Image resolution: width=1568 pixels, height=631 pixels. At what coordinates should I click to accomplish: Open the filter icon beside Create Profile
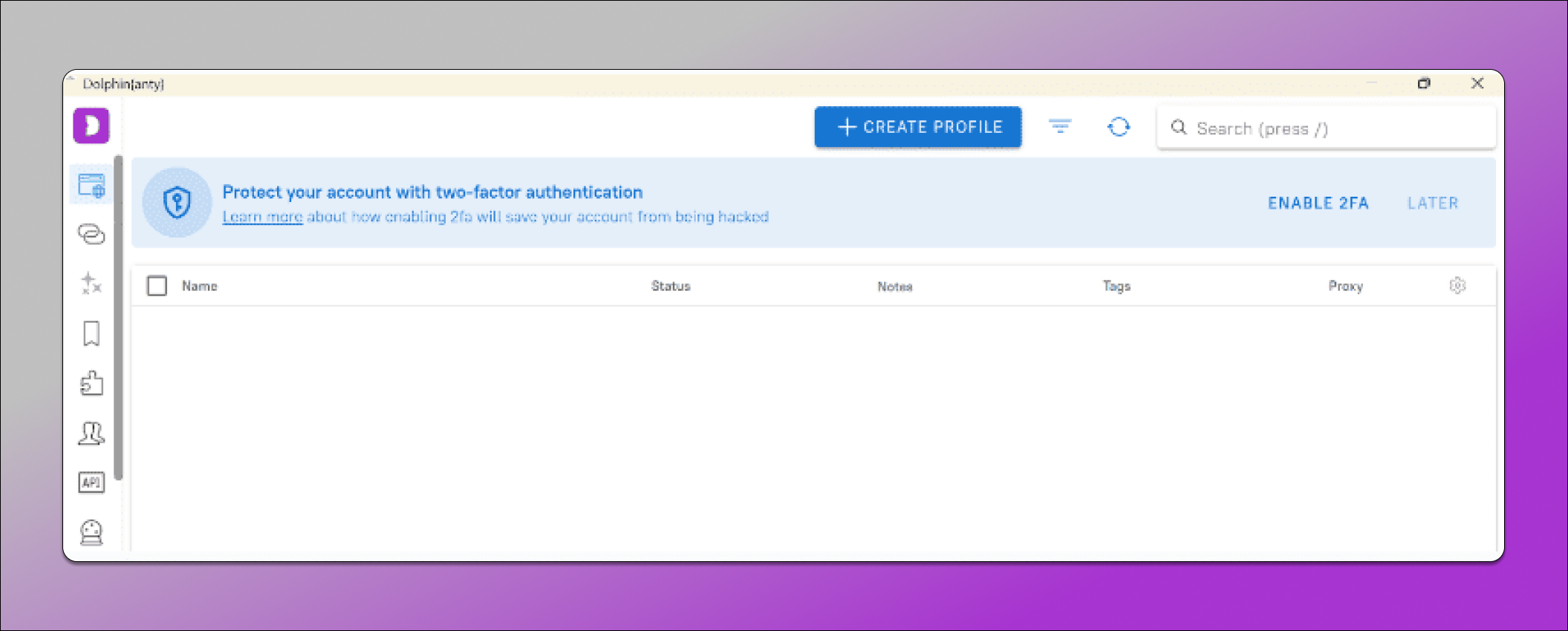coord(1060,127)
